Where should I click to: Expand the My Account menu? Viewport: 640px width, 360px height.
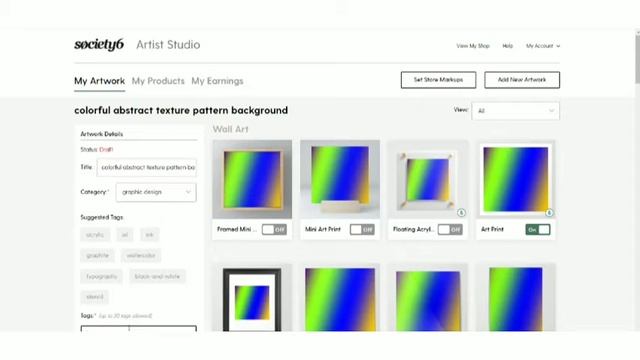(x=542, y=46)
